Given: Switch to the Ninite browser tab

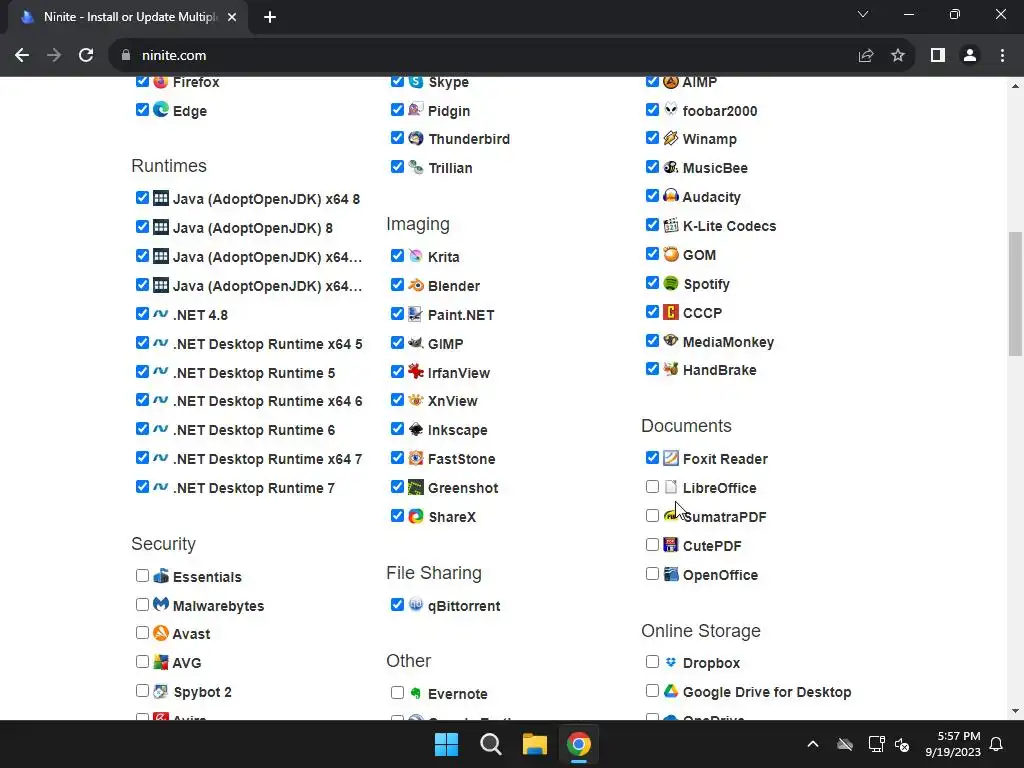Looking at the screenshot, I should [x=127, y=17].
